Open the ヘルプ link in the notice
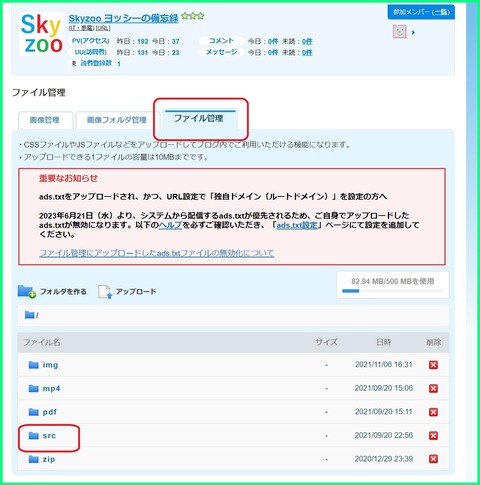Image resolution: width=480 pixels, height=485 pixels. [x=170, y=225]
